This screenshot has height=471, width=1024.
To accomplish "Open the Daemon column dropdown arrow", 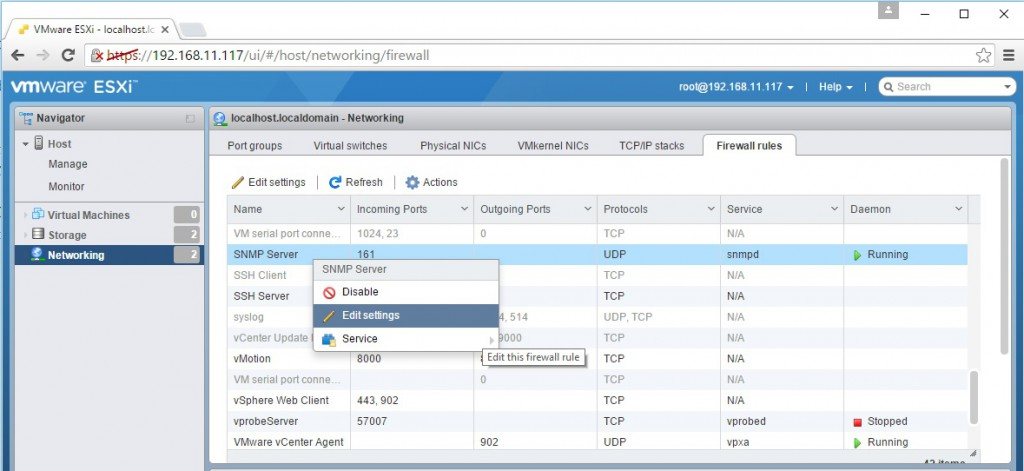I will [x=958, y=209].
